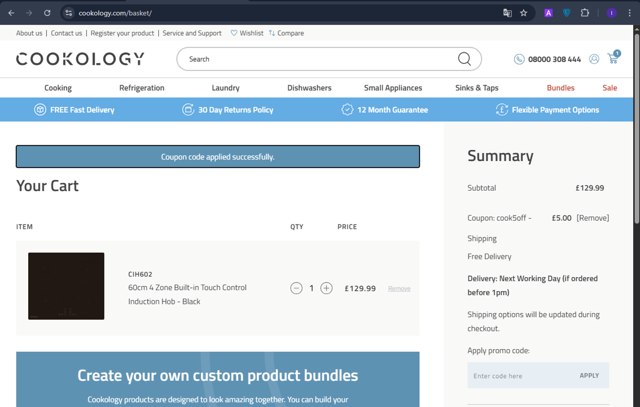640x407 pixels.
Task: Open the purple A browser extension
Action: pyautogui.click(x=548, y=13)
